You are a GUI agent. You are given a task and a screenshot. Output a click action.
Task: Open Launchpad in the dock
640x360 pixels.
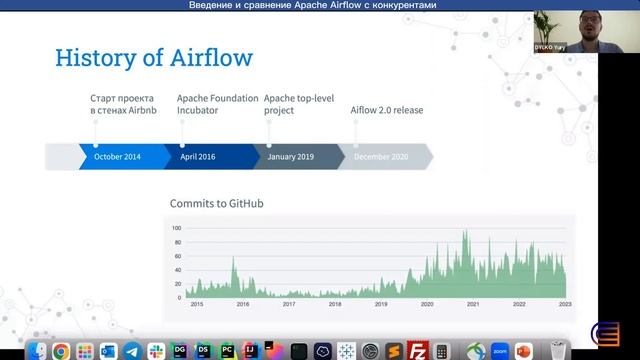84,351
